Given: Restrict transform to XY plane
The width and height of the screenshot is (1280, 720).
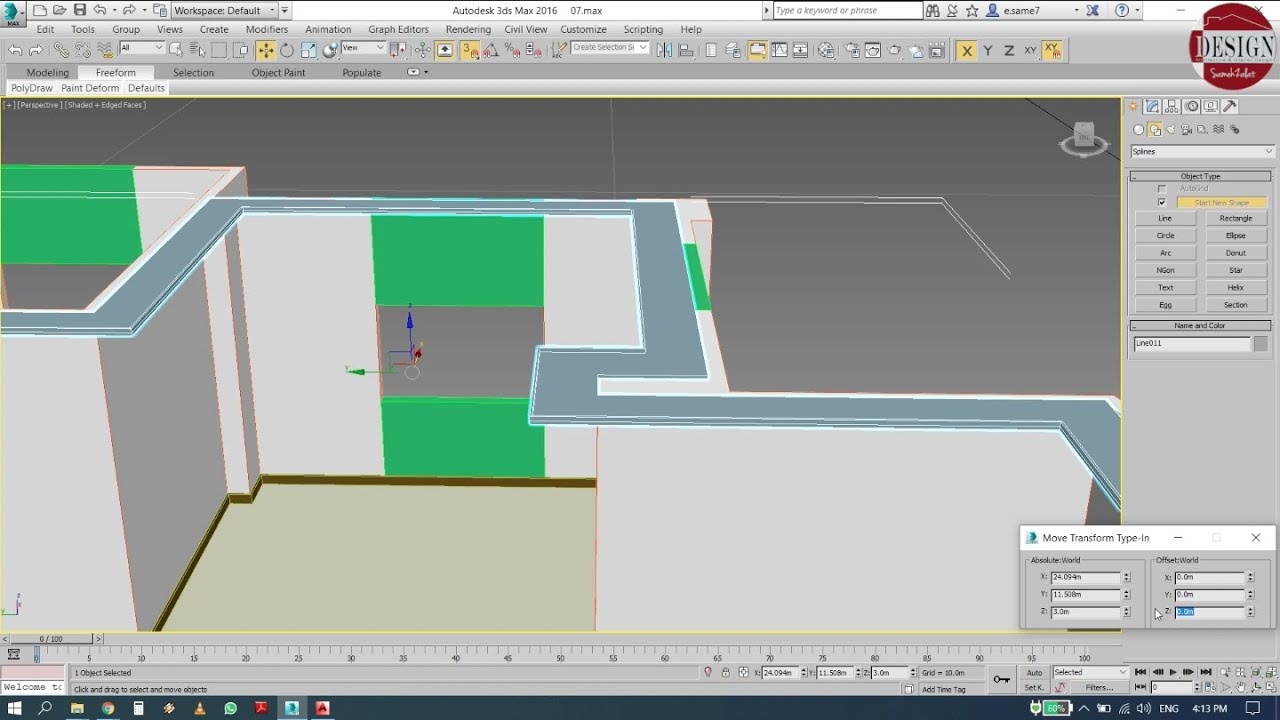Looking at the screenshot, I should [1030, 50].
